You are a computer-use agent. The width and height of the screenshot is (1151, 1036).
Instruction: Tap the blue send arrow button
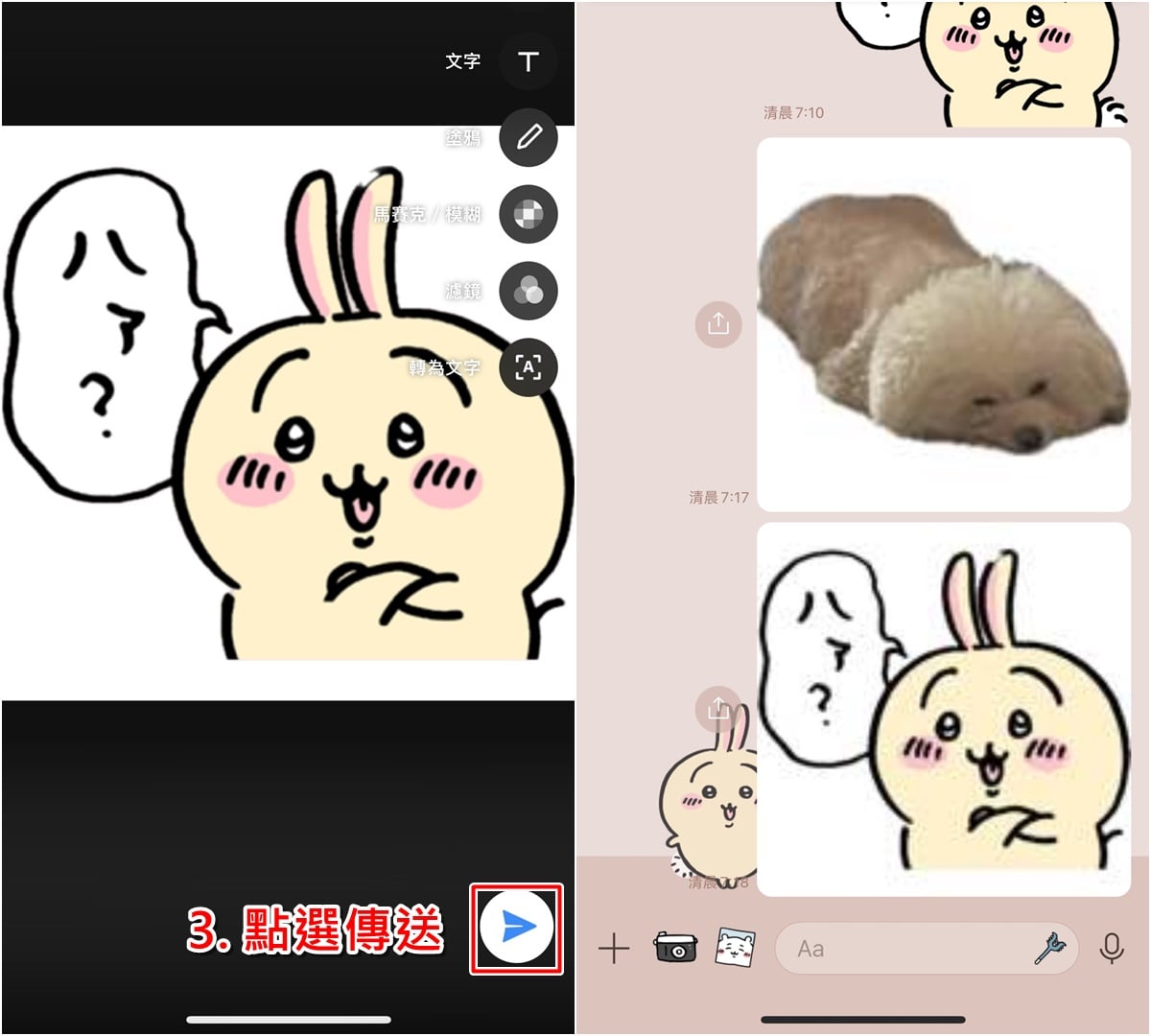click(516, 927)
